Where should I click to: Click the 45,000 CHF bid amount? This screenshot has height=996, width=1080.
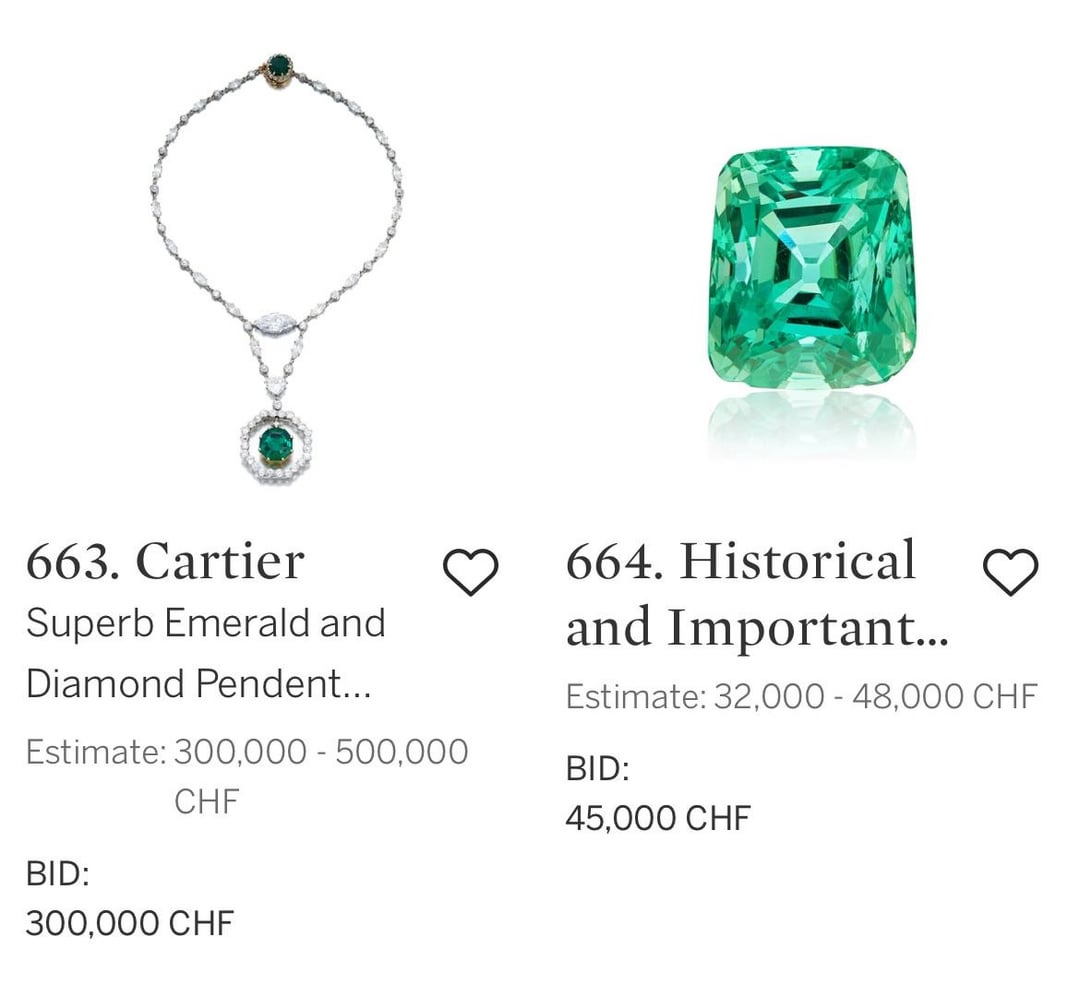pos(657,818)
